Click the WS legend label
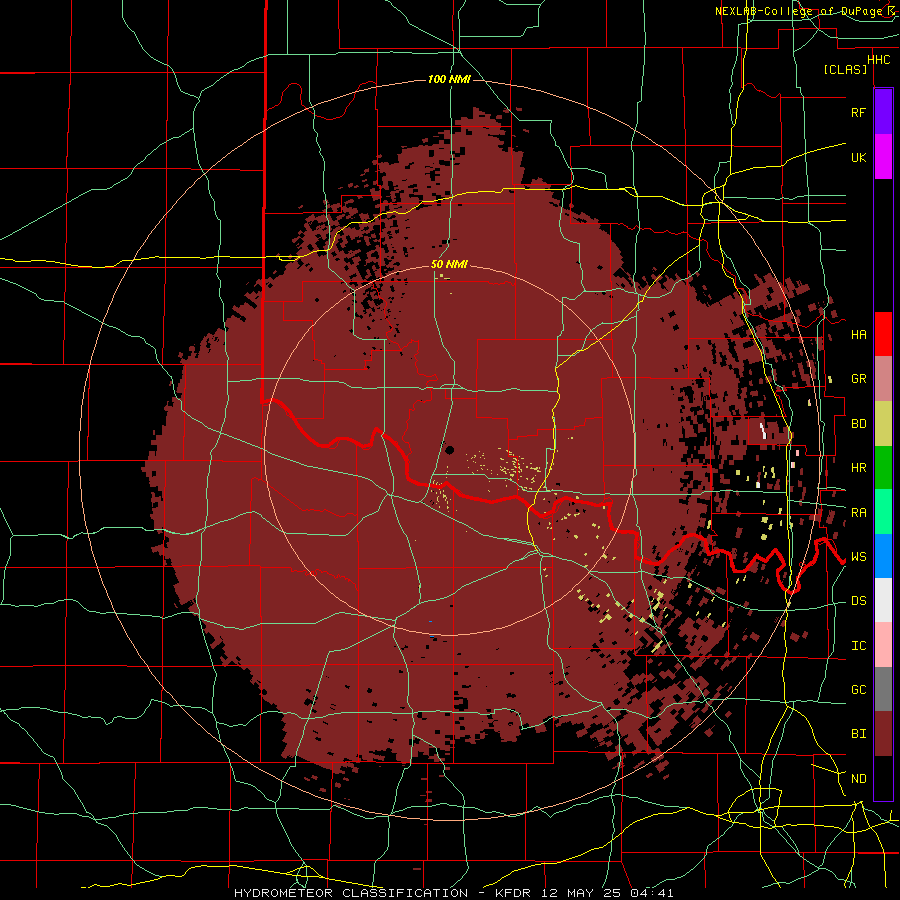900x900 pixels. pos(858,557)
